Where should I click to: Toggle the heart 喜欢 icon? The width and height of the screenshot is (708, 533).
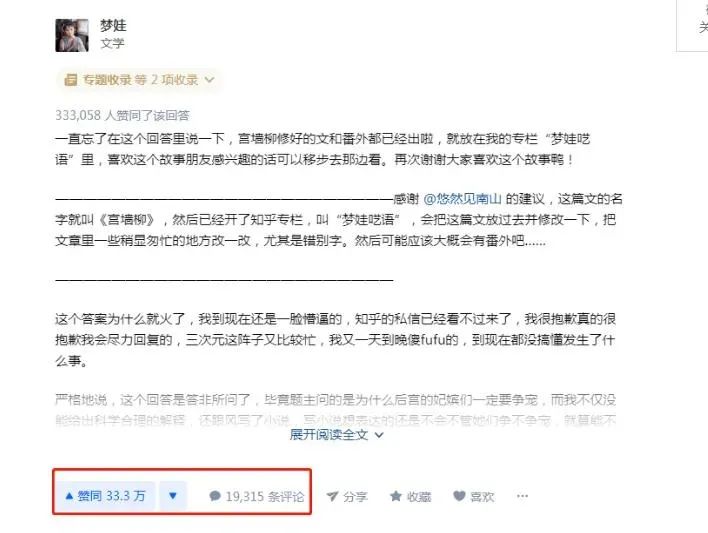click(459, 496)
